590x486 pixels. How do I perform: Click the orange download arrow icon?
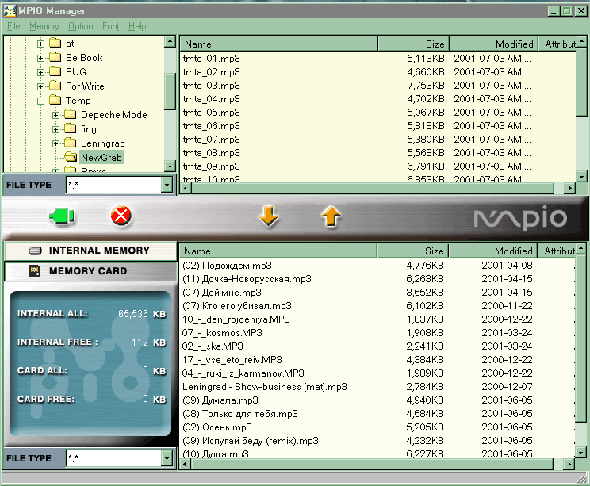pos(269,216)
